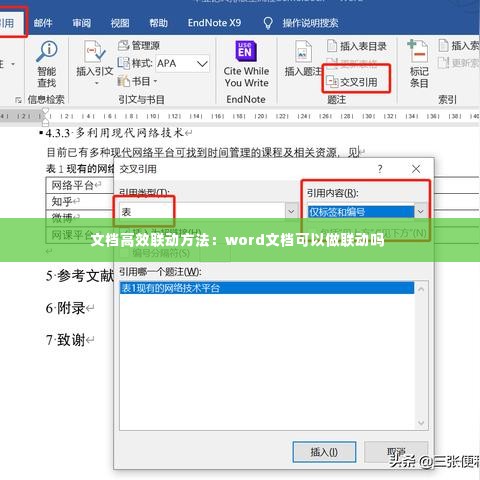Click caption list scroll up arrow
480x480 pixels.
421,289
